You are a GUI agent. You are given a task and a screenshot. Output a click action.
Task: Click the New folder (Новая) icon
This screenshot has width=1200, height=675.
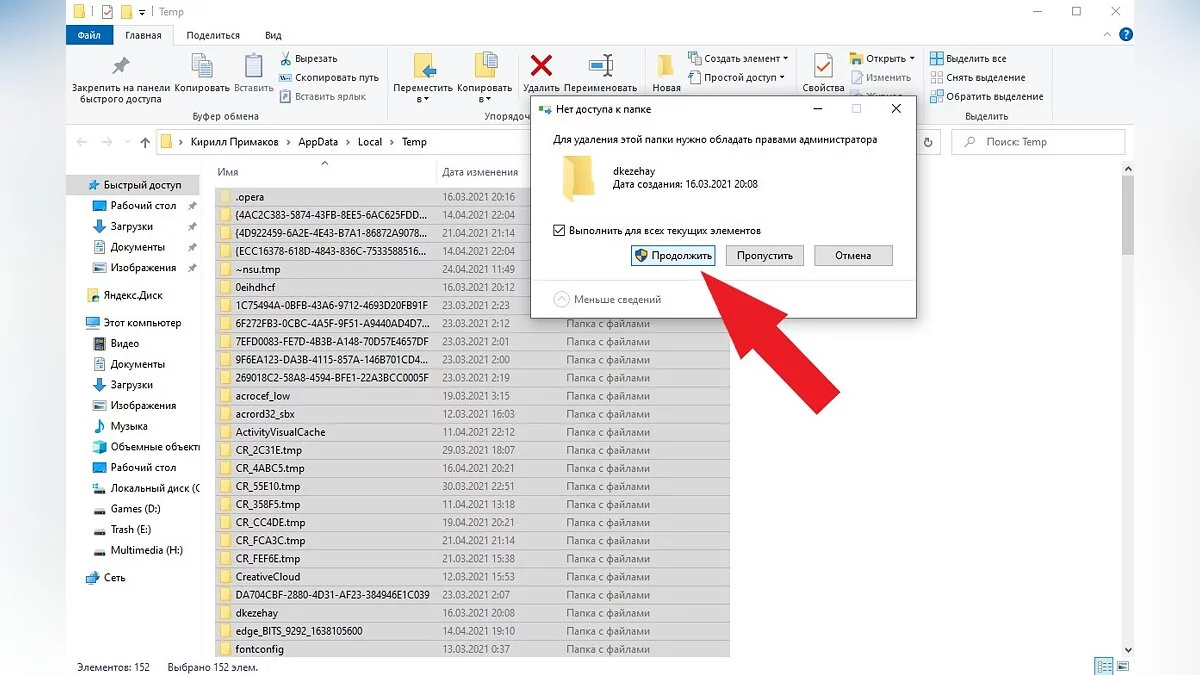[x=666, y=67]
